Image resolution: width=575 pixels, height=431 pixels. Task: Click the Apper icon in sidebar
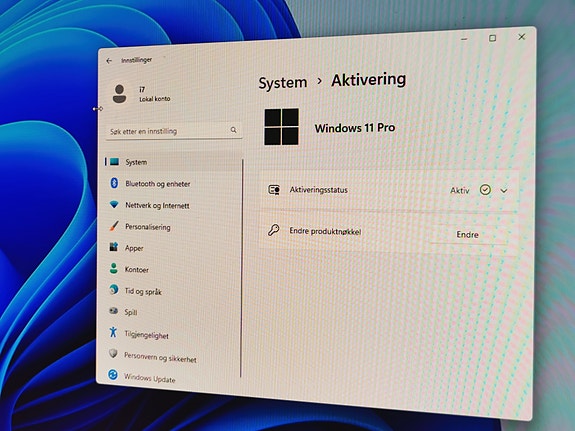tap(114, 247)
